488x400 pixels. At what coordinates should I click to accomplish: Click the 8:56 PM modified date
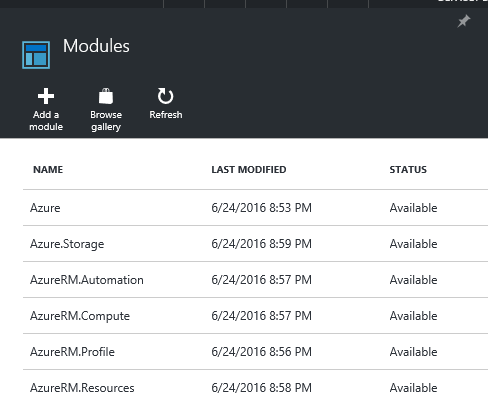click(x=261, y=352)
